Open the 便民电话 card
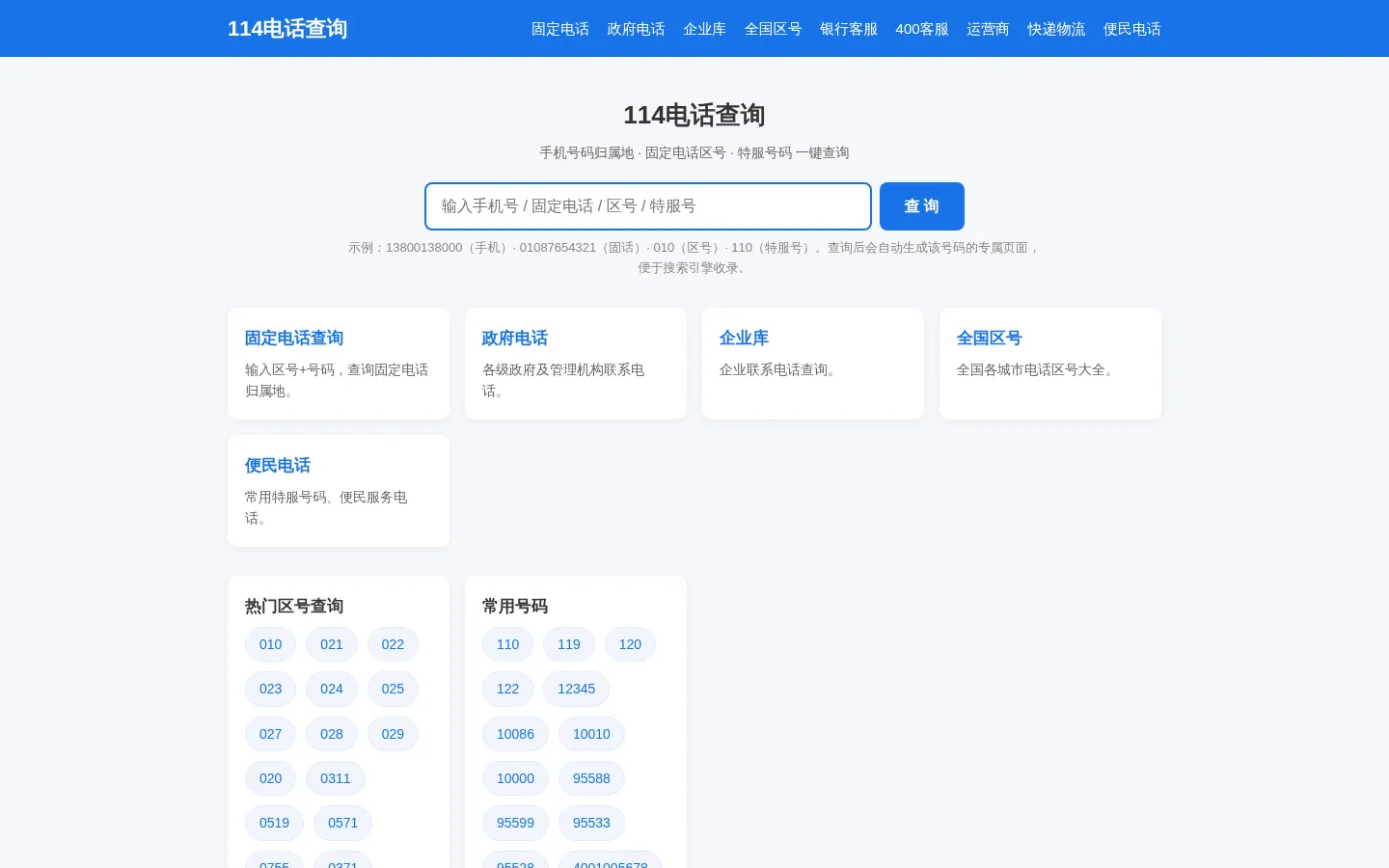 (339, 491)
